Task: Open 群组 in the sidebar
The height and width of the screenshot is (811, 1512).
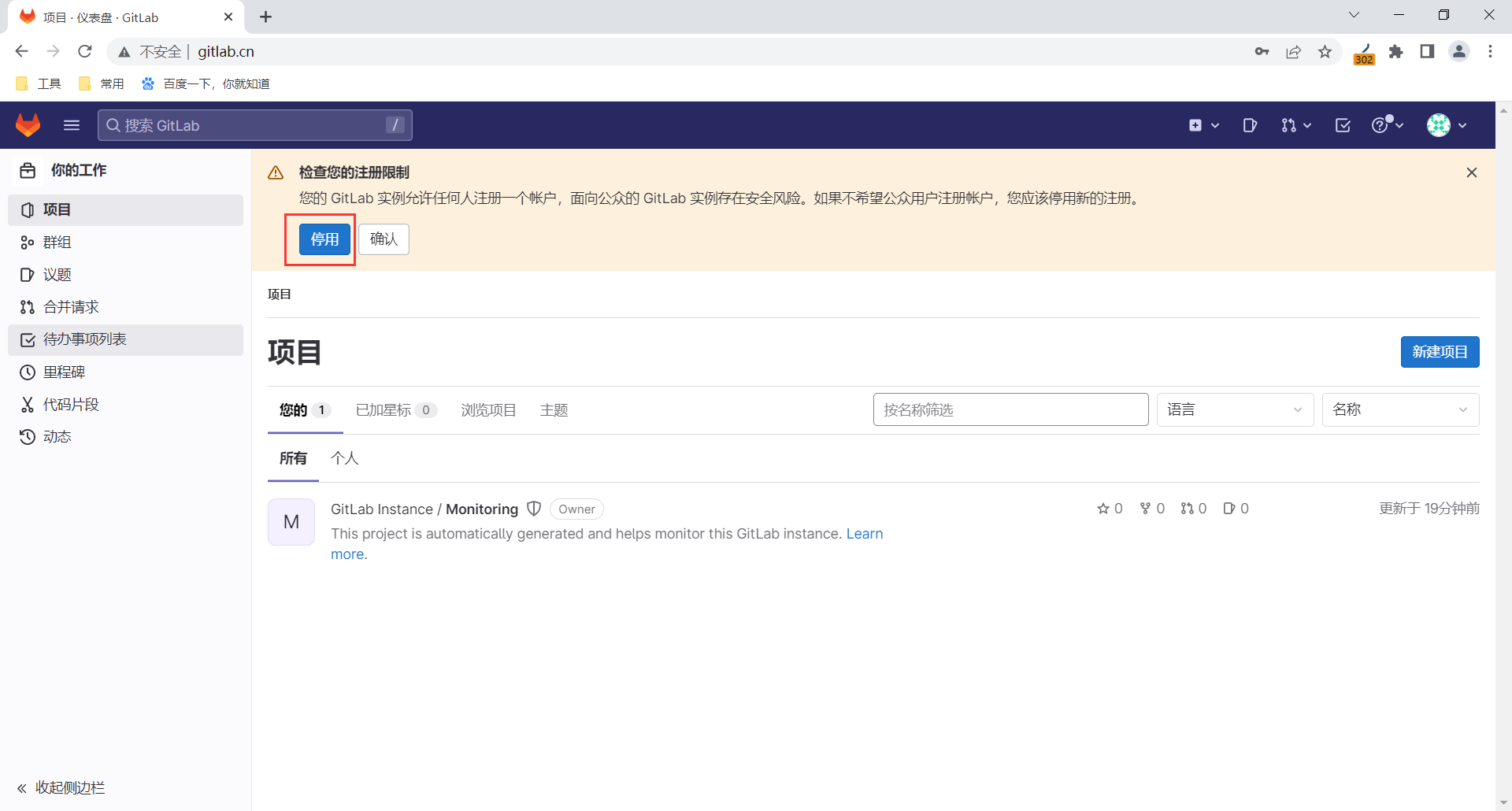Action: pos(125,243)
